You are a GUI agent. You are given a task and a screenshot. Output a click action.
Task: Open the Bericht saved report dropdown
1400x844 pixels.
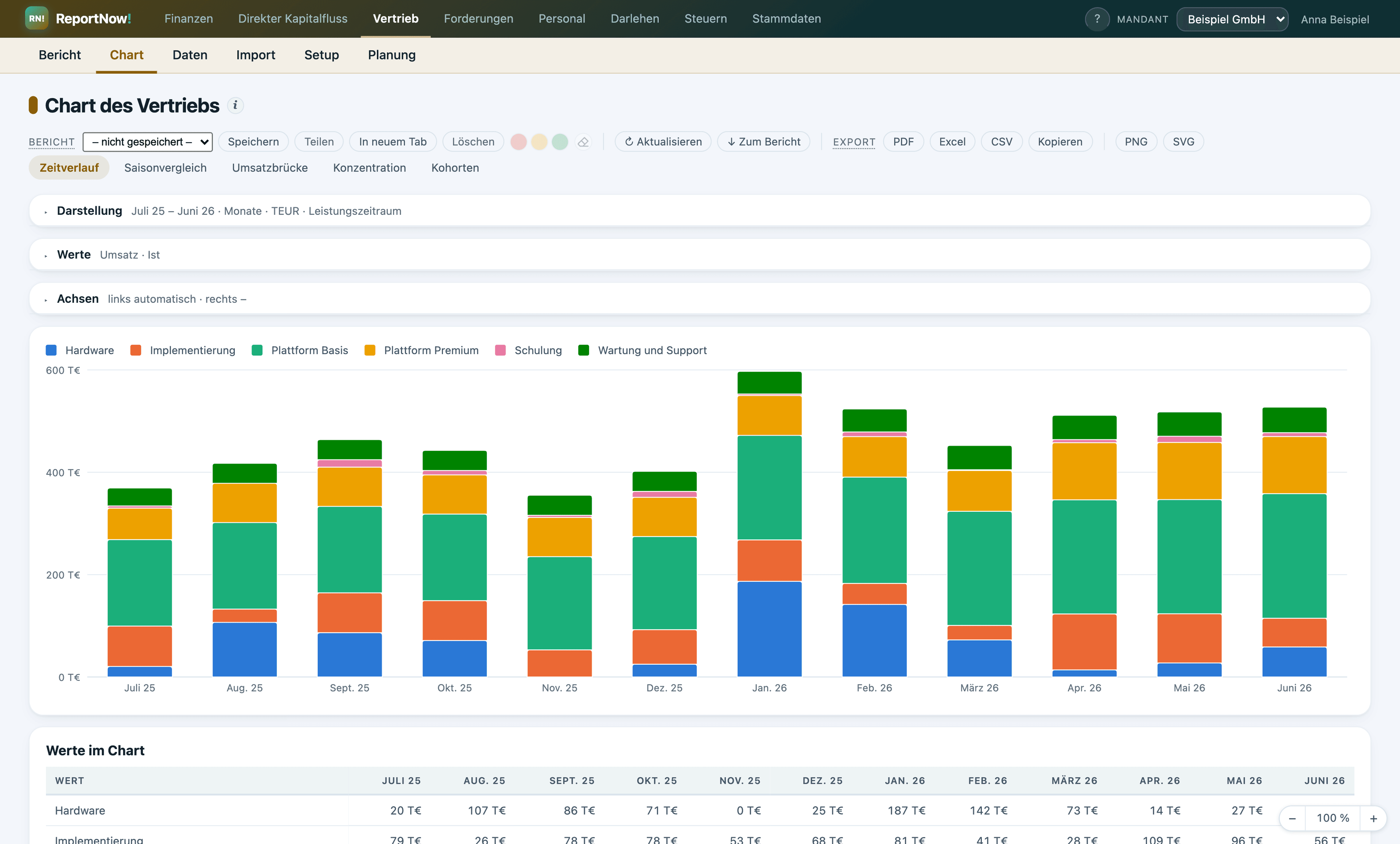click(148, 142)
